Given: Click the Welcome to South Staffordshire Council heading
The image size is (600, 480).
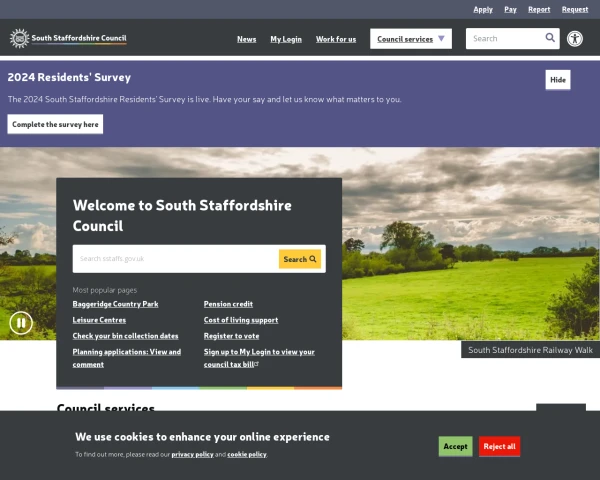Looking at the screenshot, I should point(182,216).
